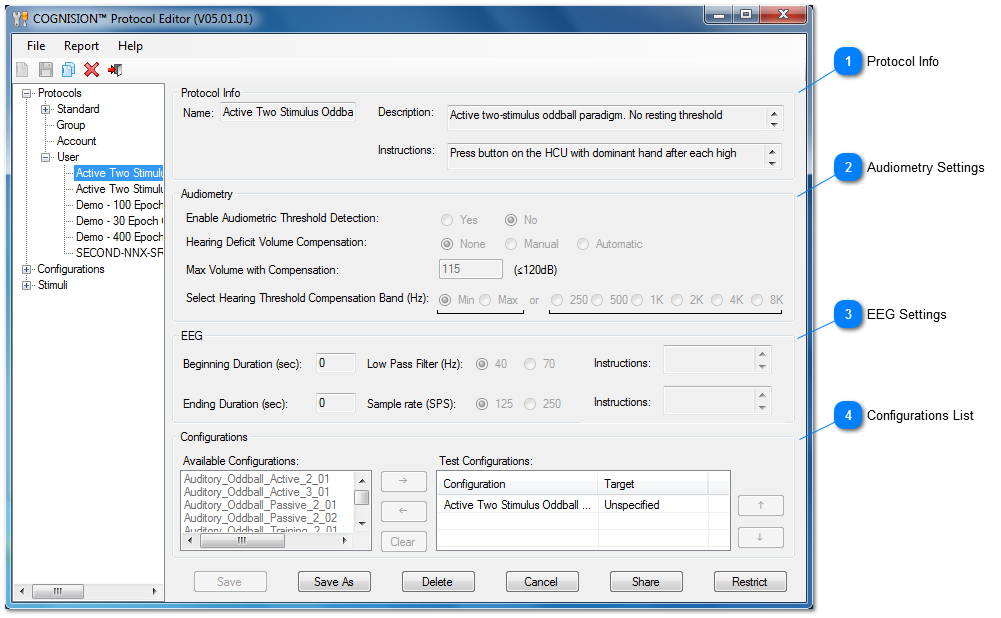Move test configuration up with arrow button
This screenshot has height=618, width=1001.
point(760,506)
